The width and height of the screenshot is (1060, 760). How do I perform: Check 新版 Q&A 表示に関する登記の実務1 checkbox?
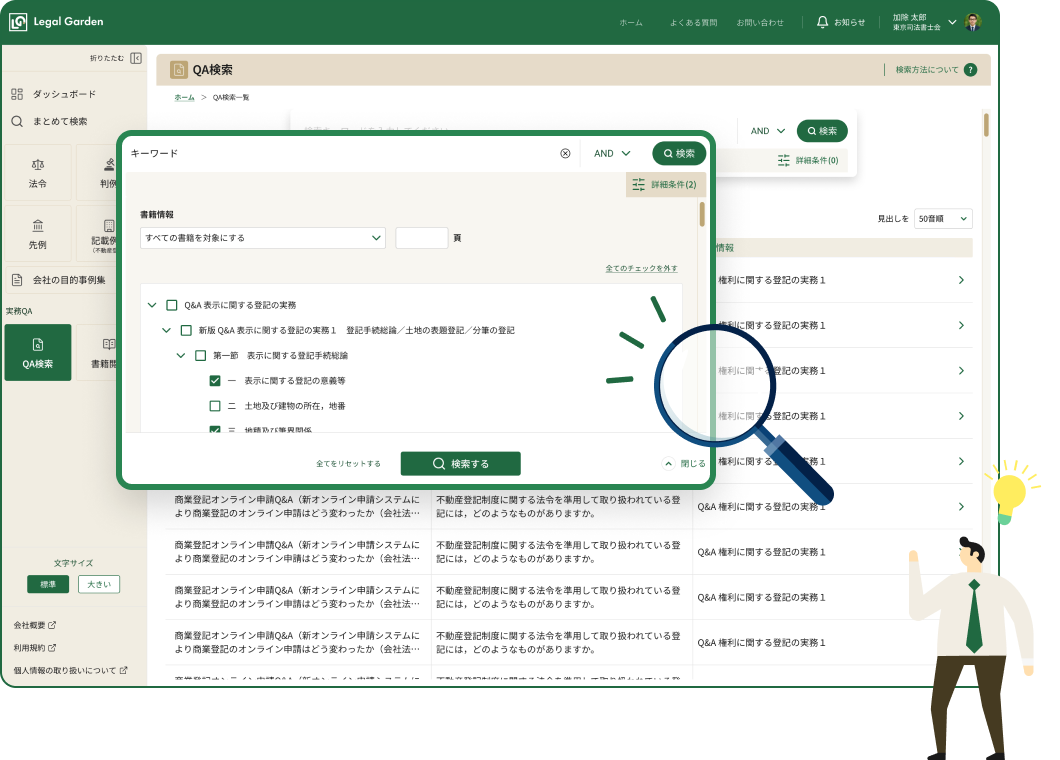tap(186, 330)
